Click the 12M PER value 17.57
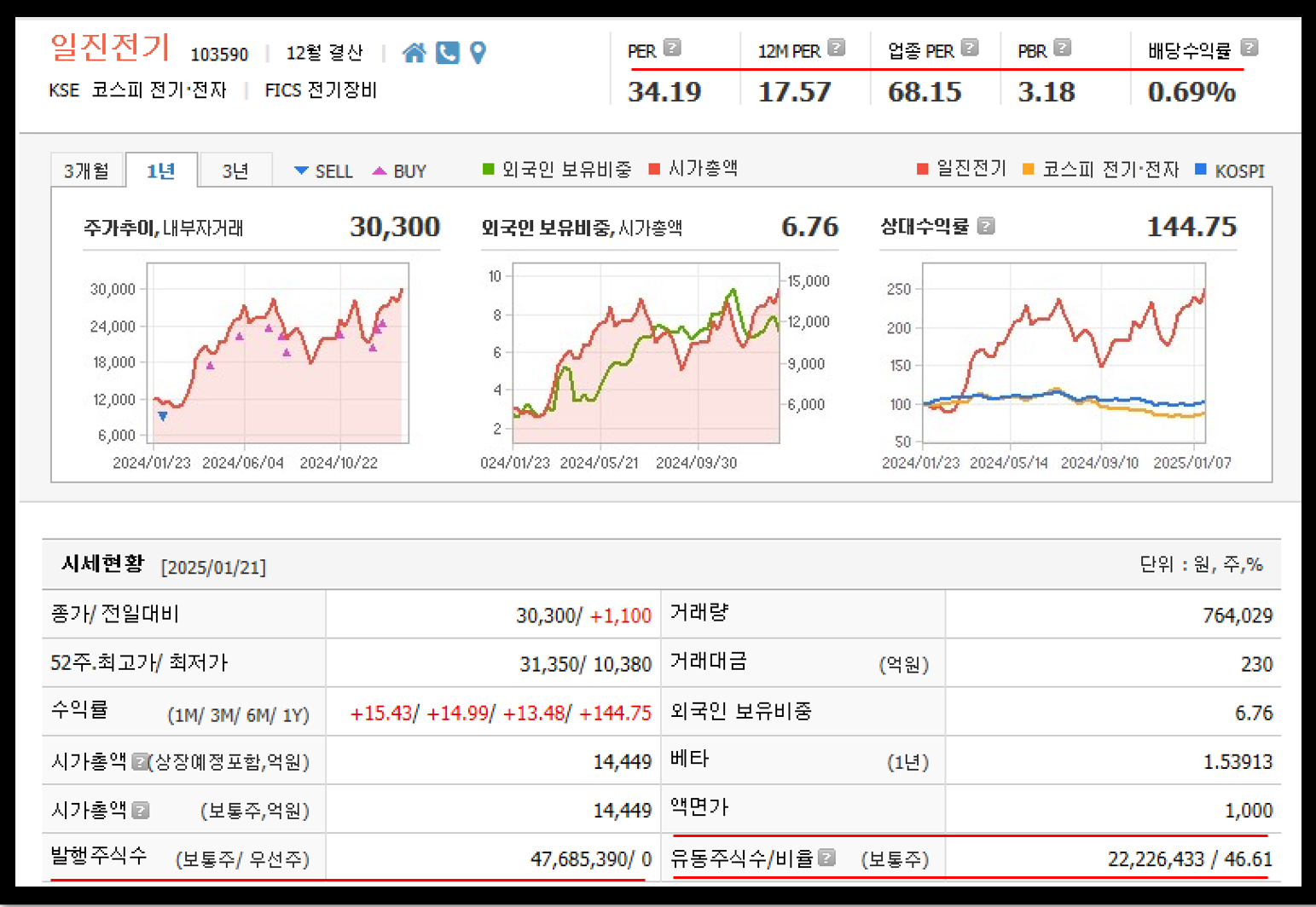Image resolution: width=1316 pixels, height=907 pixels. pos(794,92)
